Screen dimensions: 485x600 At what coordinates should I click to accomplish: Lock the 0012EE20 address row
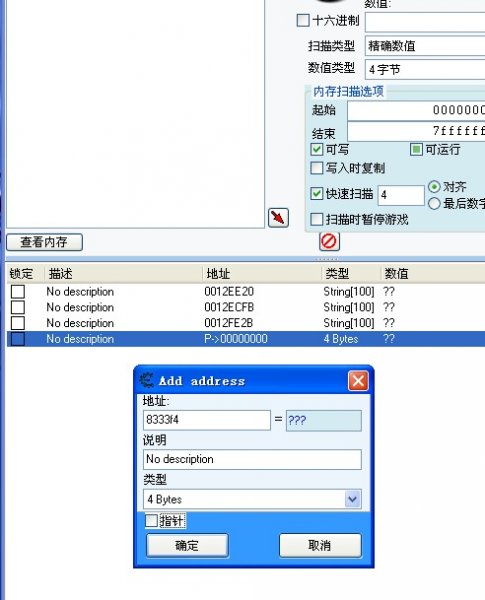coord(18,292)
